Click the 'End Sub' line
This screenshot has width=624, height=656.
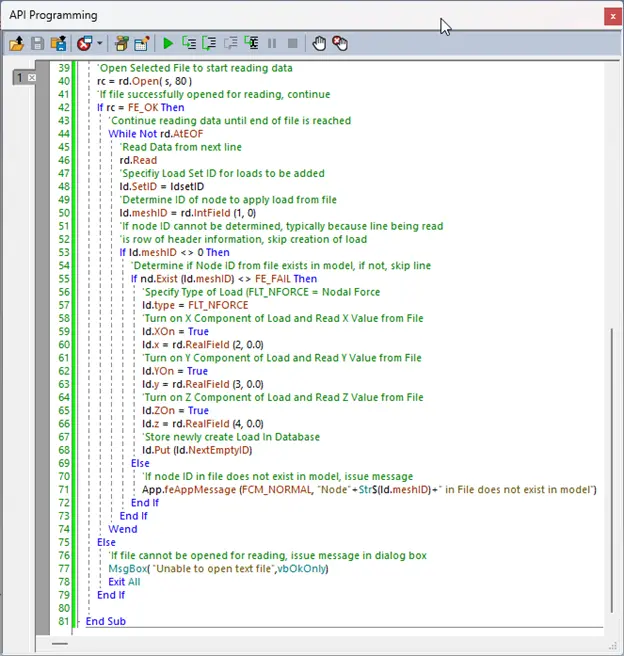105,621
